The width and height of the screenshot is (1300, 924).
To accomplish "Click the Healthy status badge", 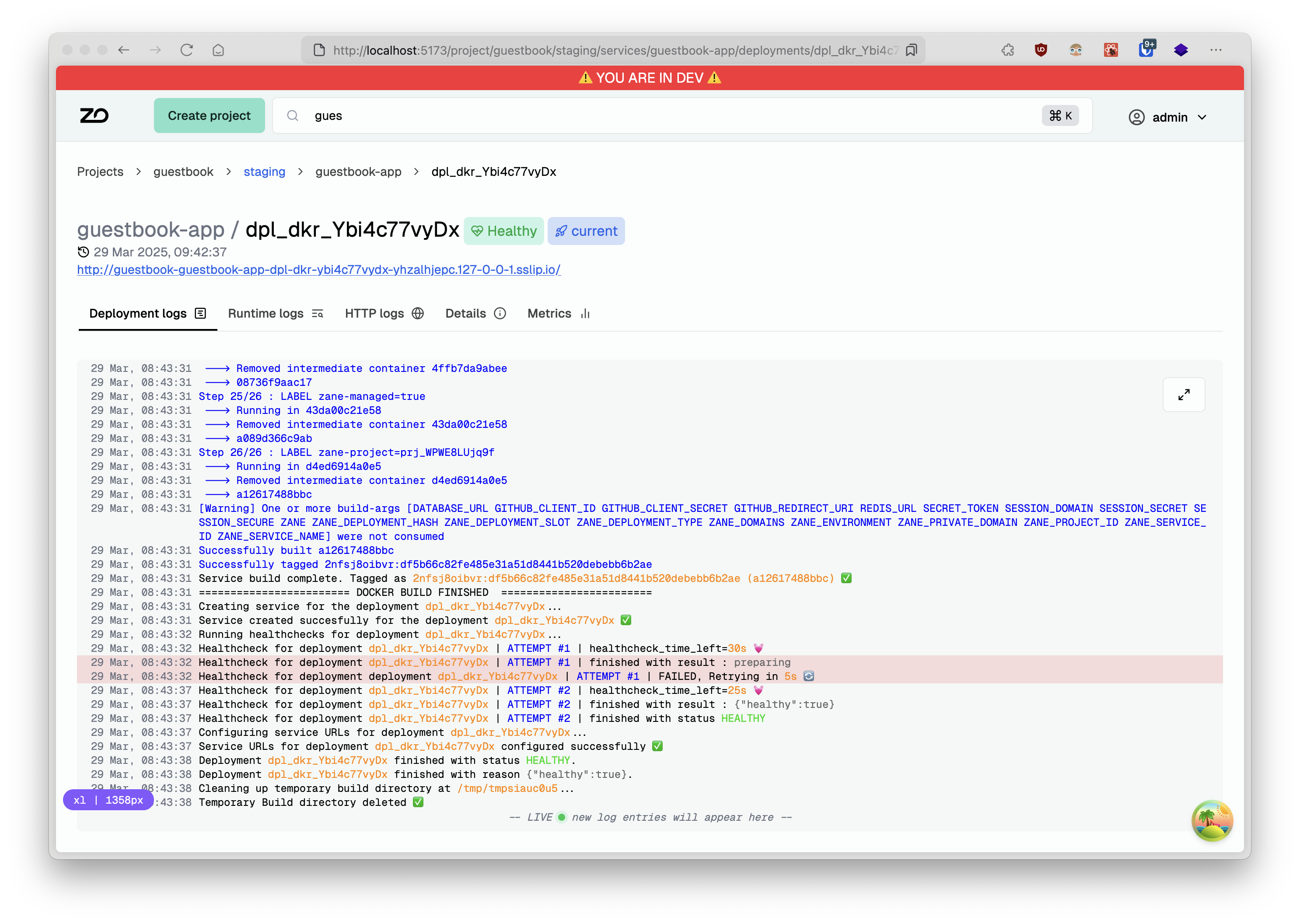I will point(503,231).
